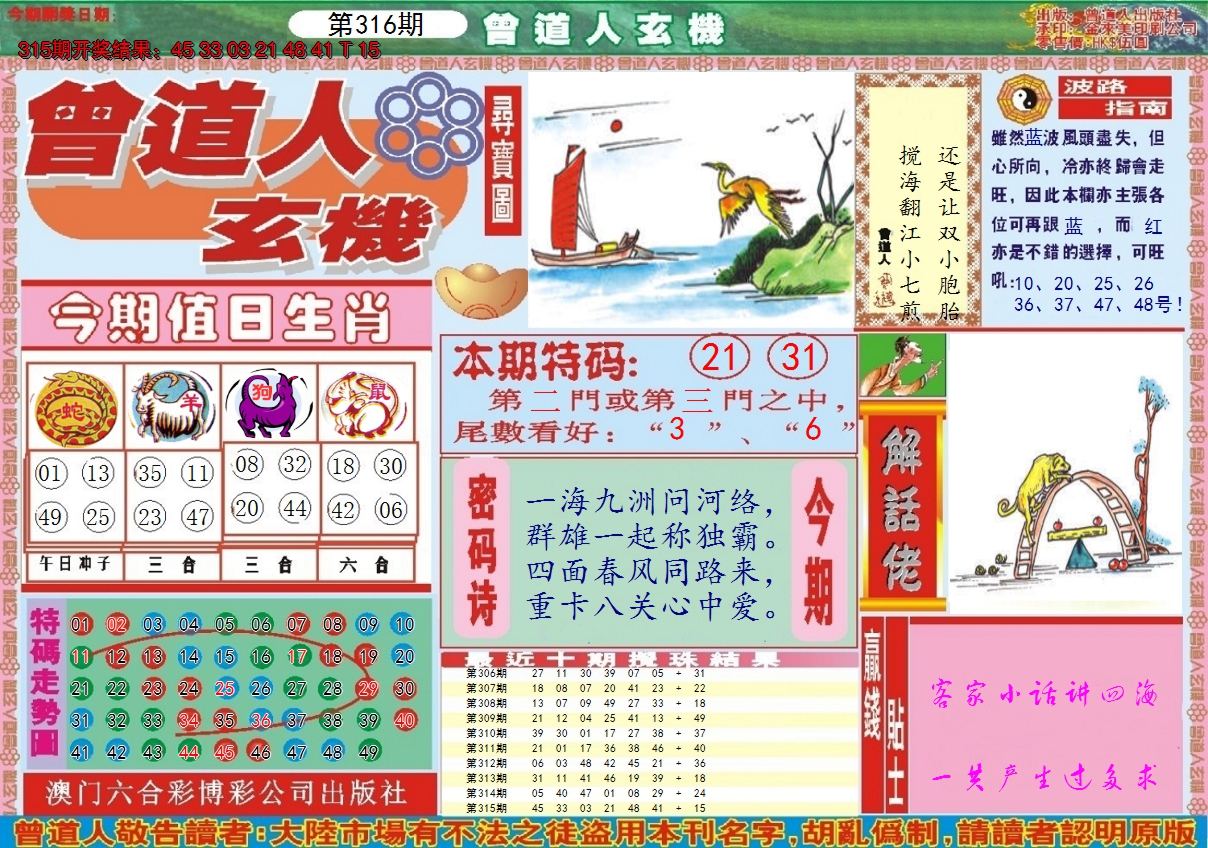Click circled number 49 under the snake
Screen dimensions: 1208x848
[x=51, y=516]
